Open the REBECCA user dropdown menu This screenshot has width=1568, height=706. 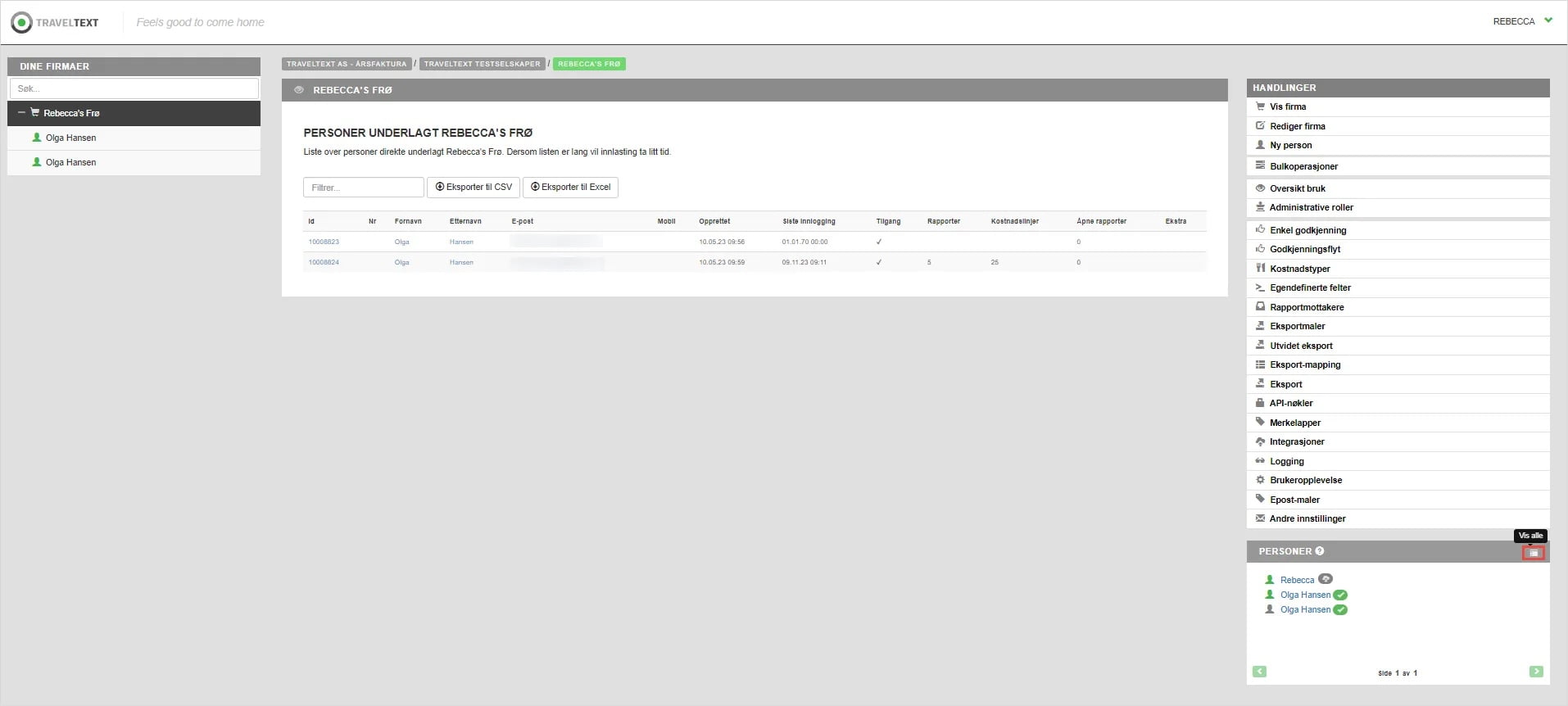(1522, 21)
